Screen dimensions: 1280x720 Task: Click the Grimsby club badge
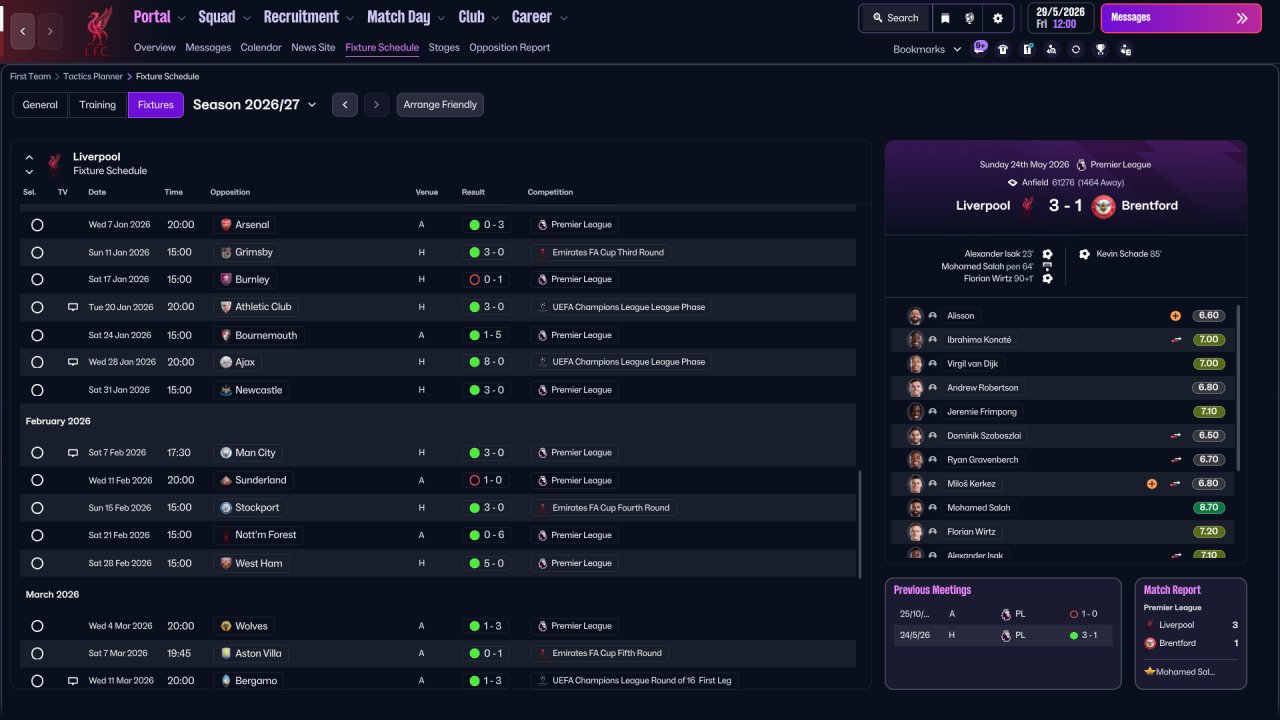pos(226,252)
